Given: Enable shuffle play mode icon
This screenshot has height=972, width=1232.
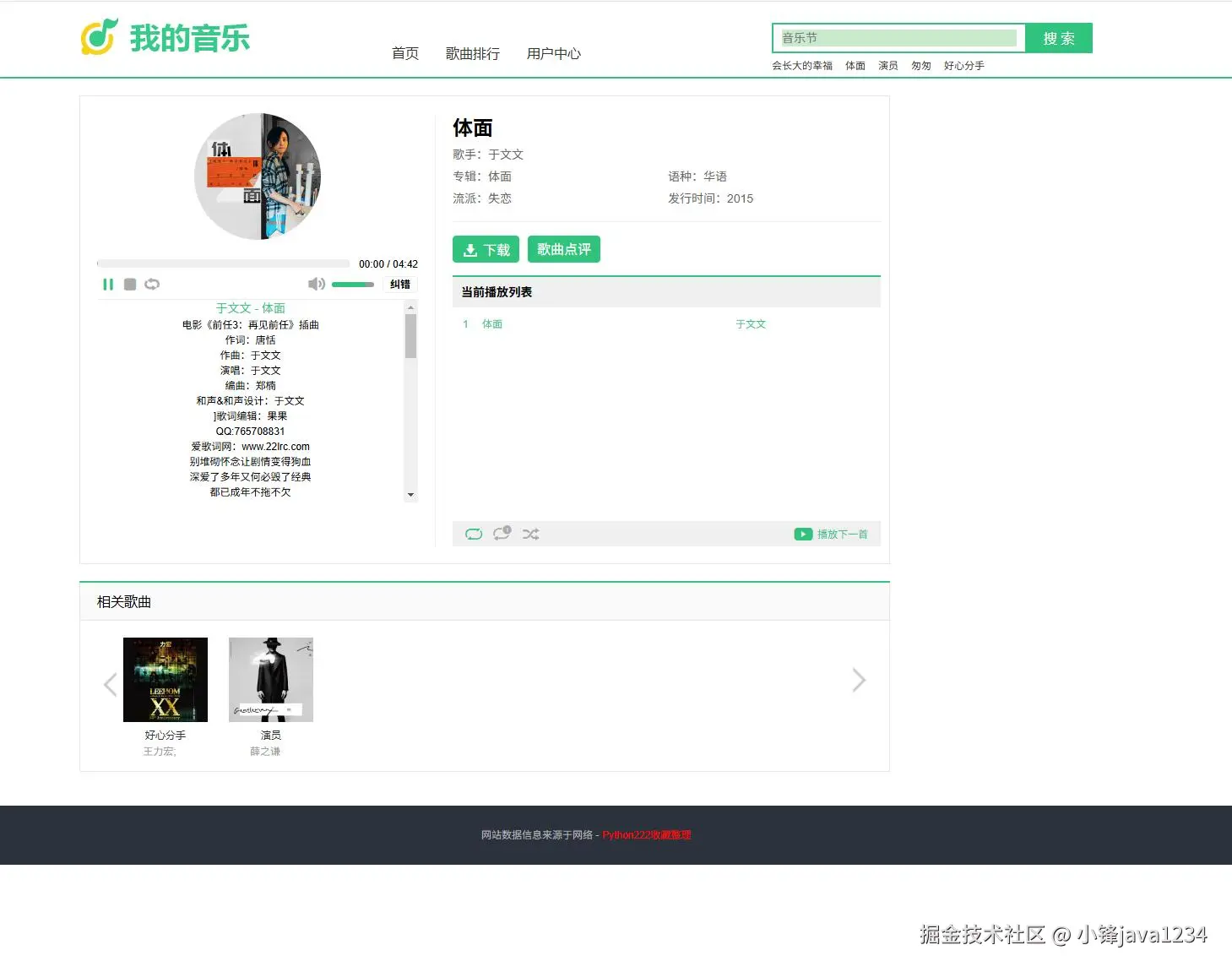Looking at the screenshot, I should click(530, 534).
